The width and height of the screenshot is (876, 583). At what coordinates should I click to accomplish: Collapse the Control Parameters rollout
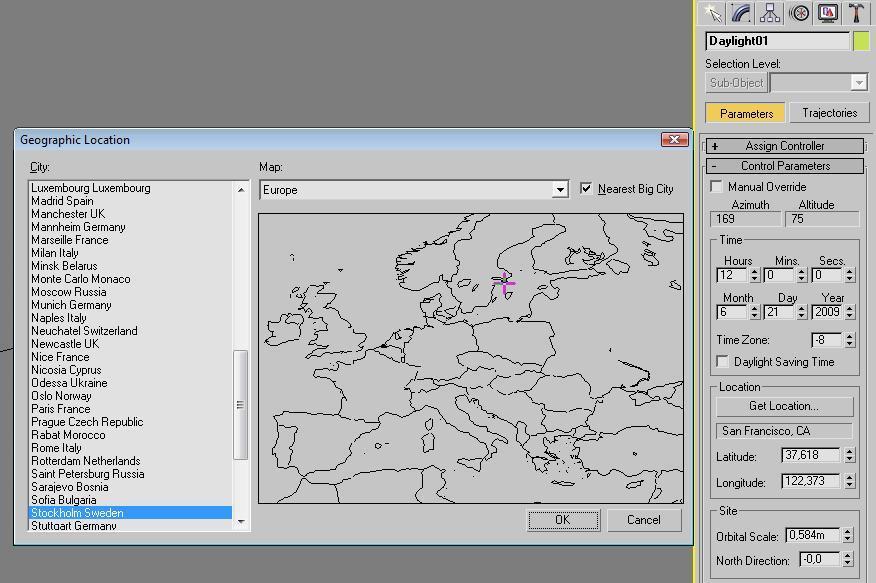point(785,166)
